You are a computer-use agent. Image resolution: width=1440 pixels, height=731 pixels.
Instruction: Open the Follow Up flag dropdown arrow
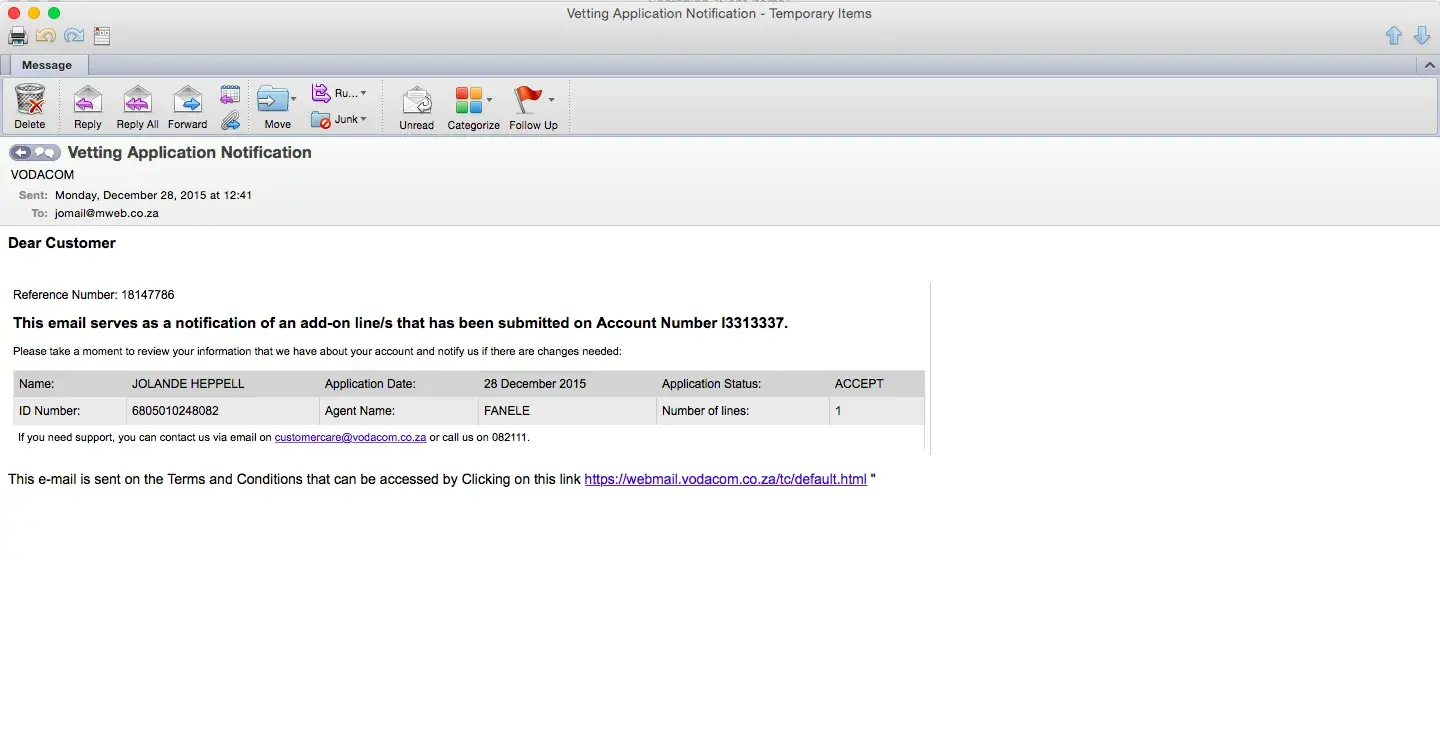tap(551, 99)
